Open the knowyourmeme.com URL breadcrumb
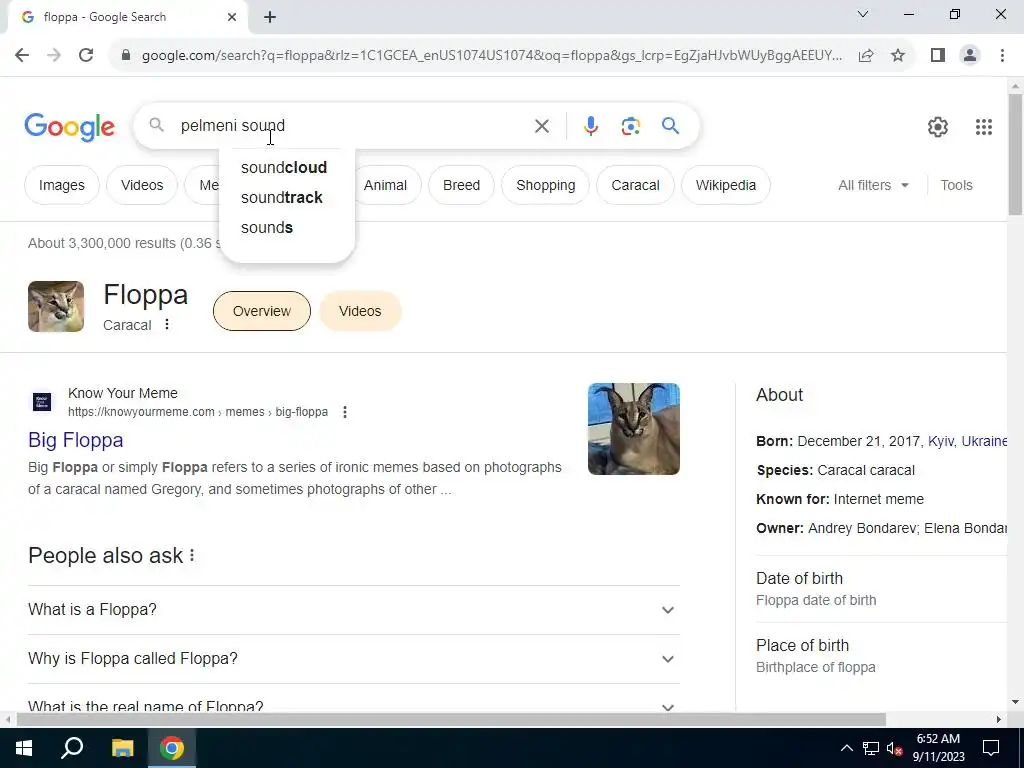Viewport: 1024px width, 768px height. pos(198,412)
